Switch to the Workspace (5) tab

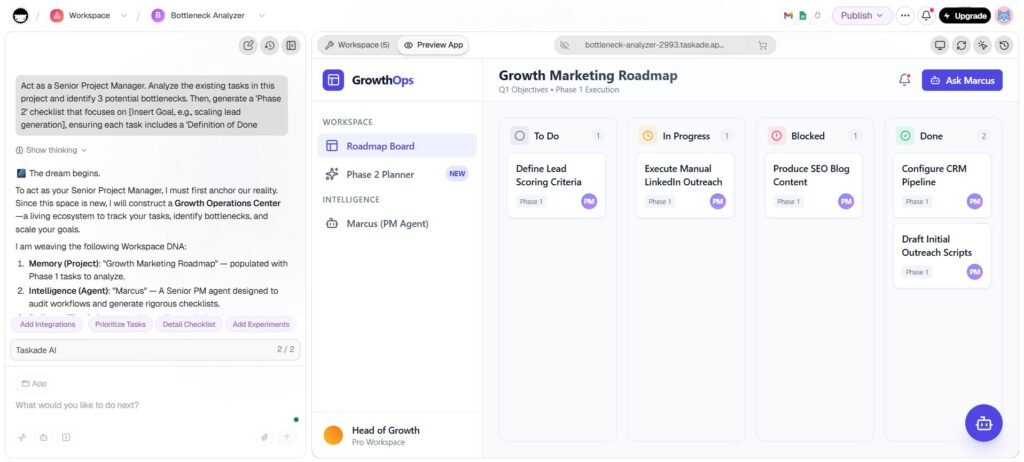(x=357, y=45)
